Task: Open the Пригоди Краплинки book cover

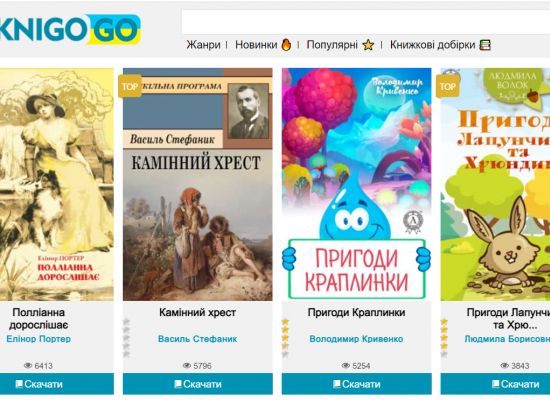Action: coord(356,184)
